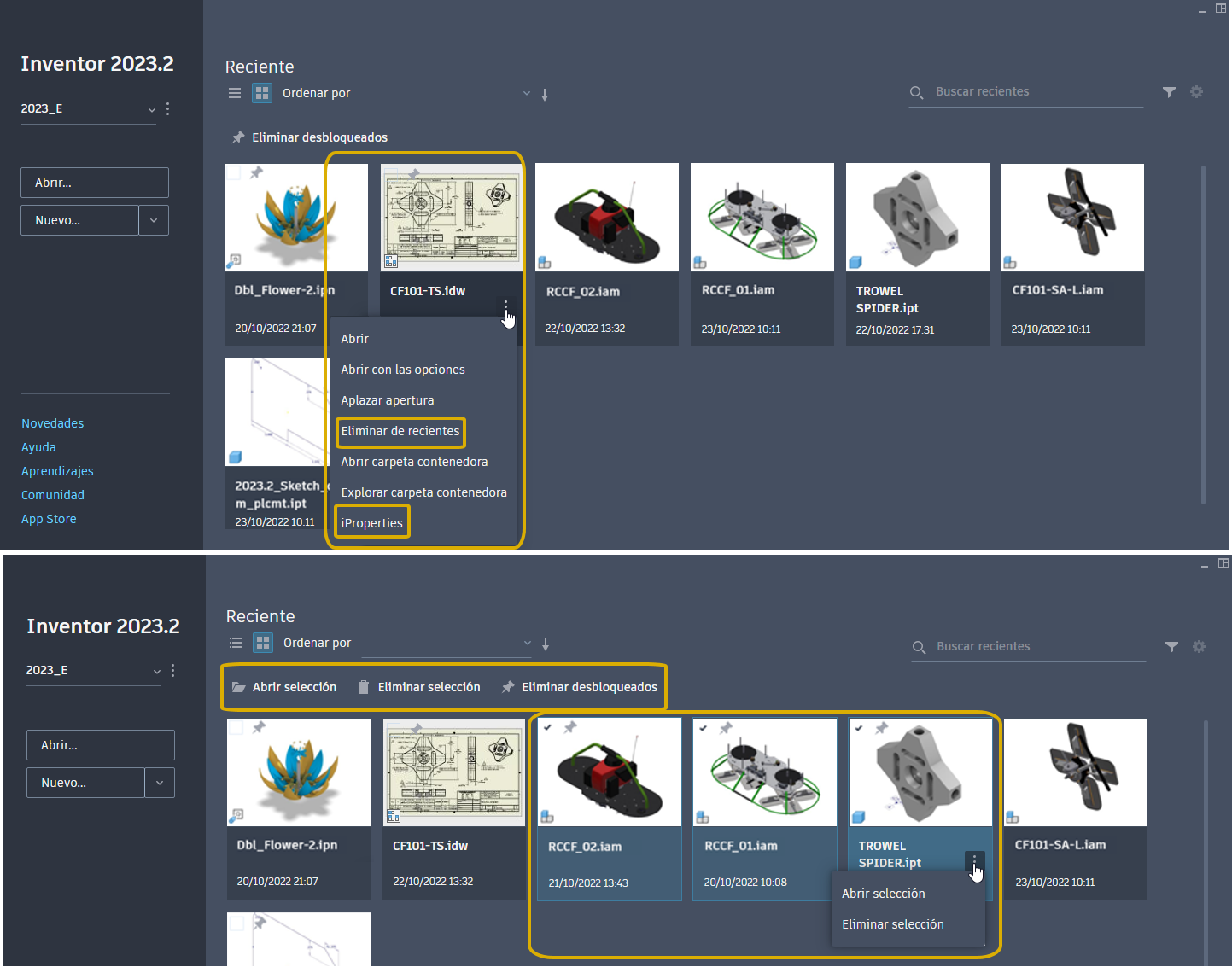The width and height of the screenshot is (1232, 967).
Task: Open settings gear in lower screenshot
Action: click(1199, 647)
